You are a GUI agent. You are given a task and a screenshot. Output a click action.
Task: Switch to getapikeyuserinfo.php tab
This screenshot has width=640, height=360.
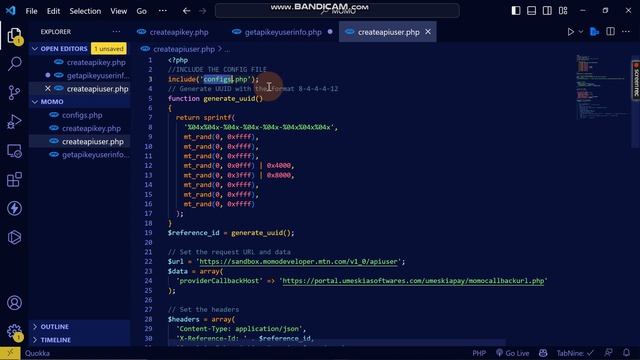[x=282, y=32]
